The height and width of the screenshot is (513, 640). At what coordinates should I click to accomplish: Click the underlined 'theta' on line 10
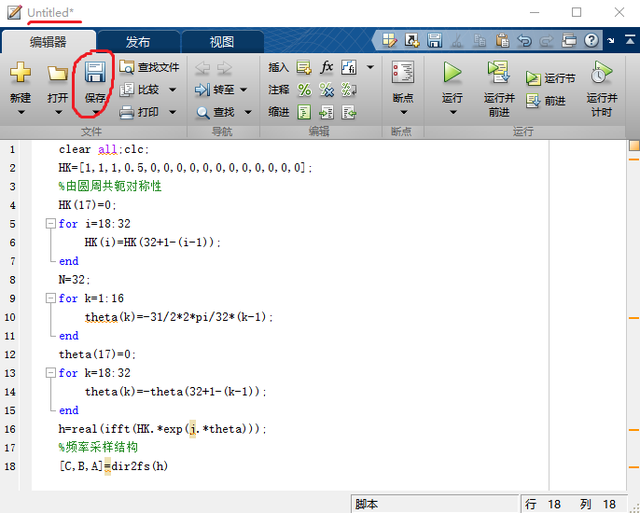click(101, 317)
